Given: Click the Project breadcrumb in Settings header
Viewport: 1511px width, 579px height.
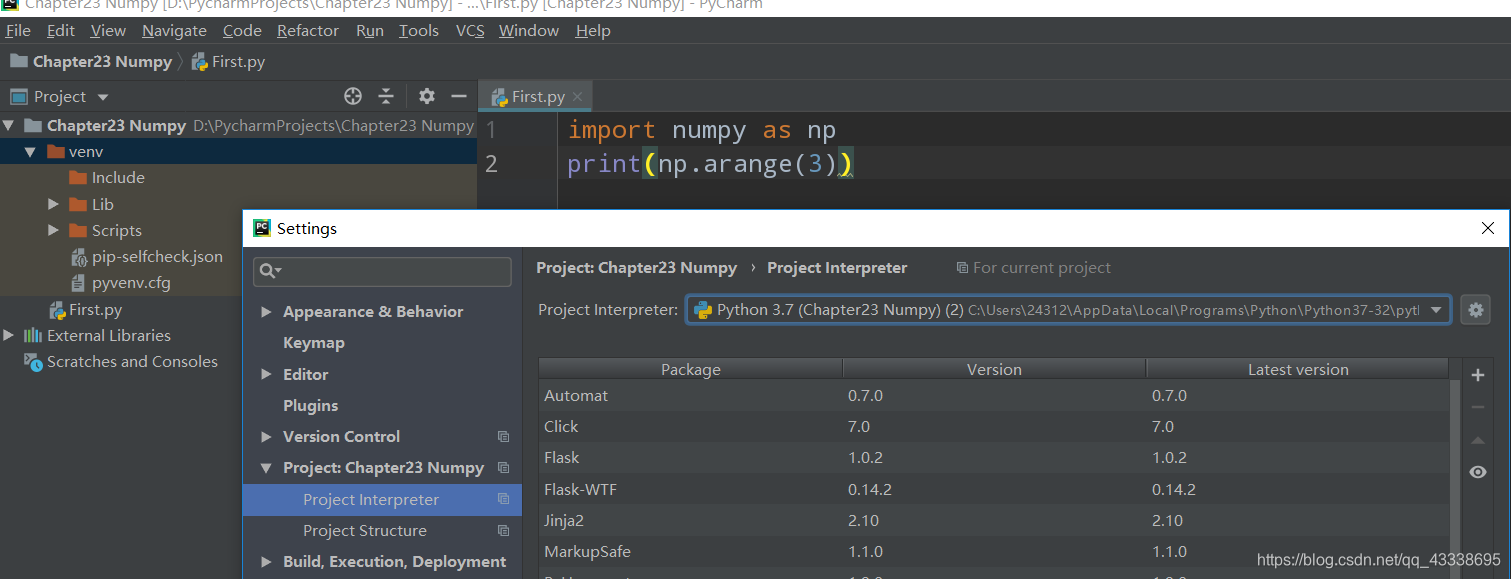Looking at the screenshot, I should point(636,268).
